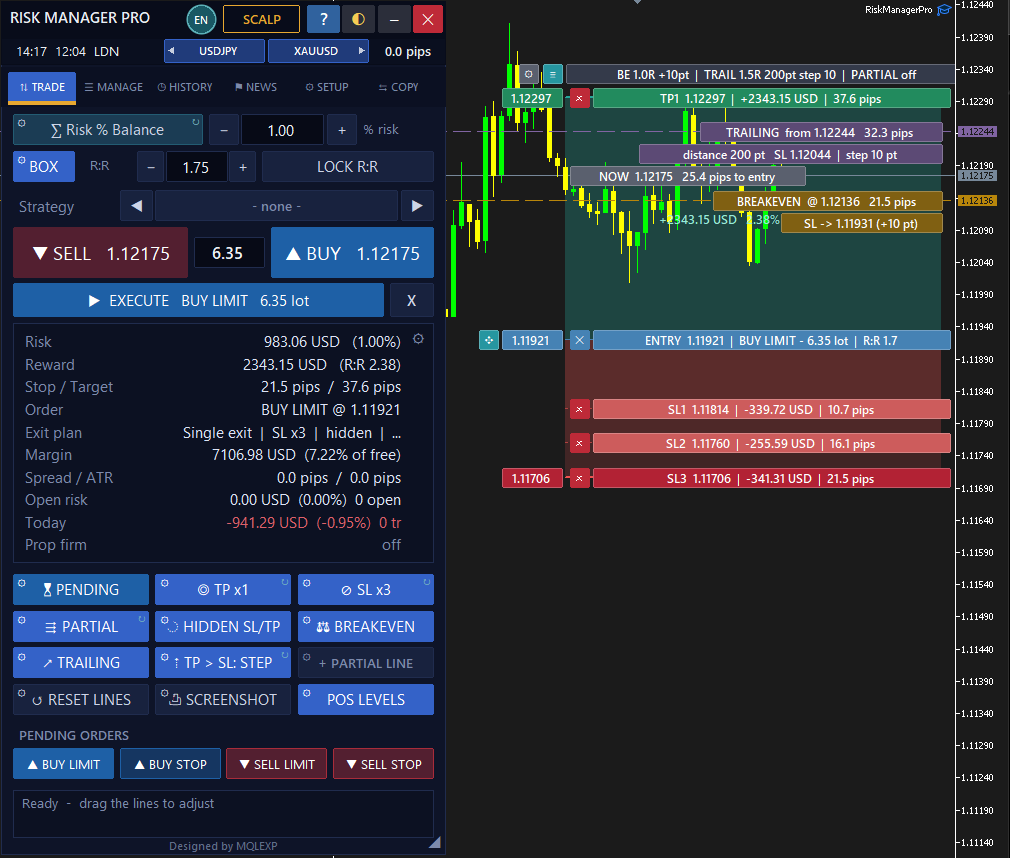The image size is (1010, 858).
Task: Open the NEWS tab
Action: (x=256, y=87)
